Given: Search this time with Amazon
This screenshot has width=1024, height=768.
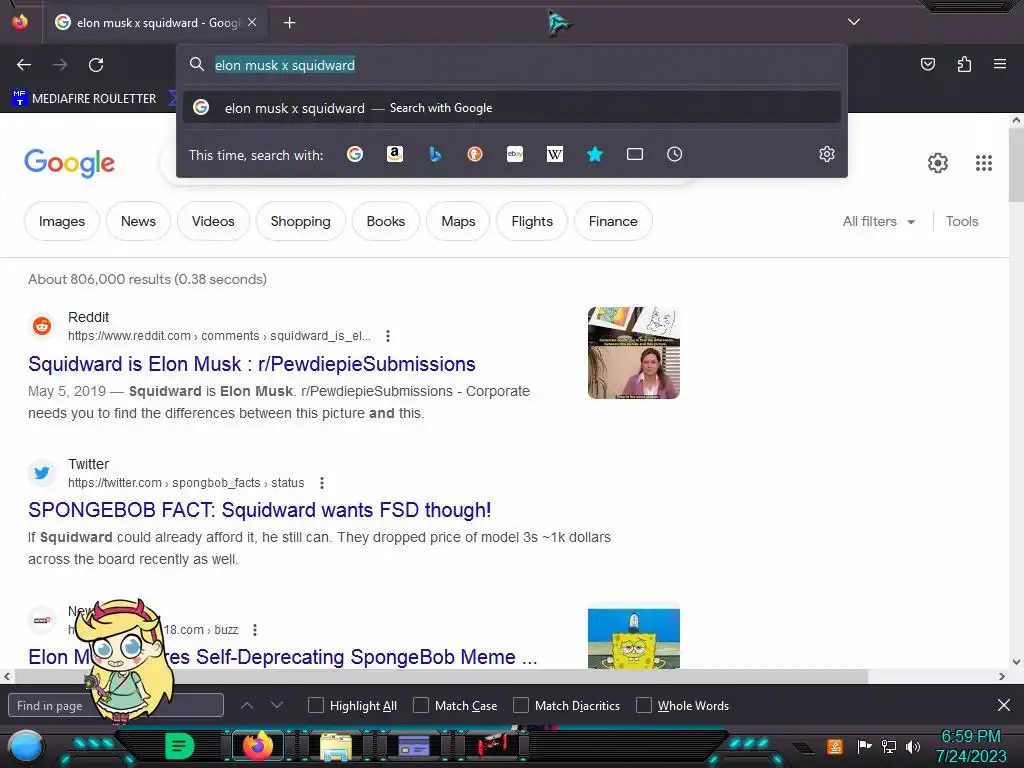Looking at the screenshot, I should 394,154.
